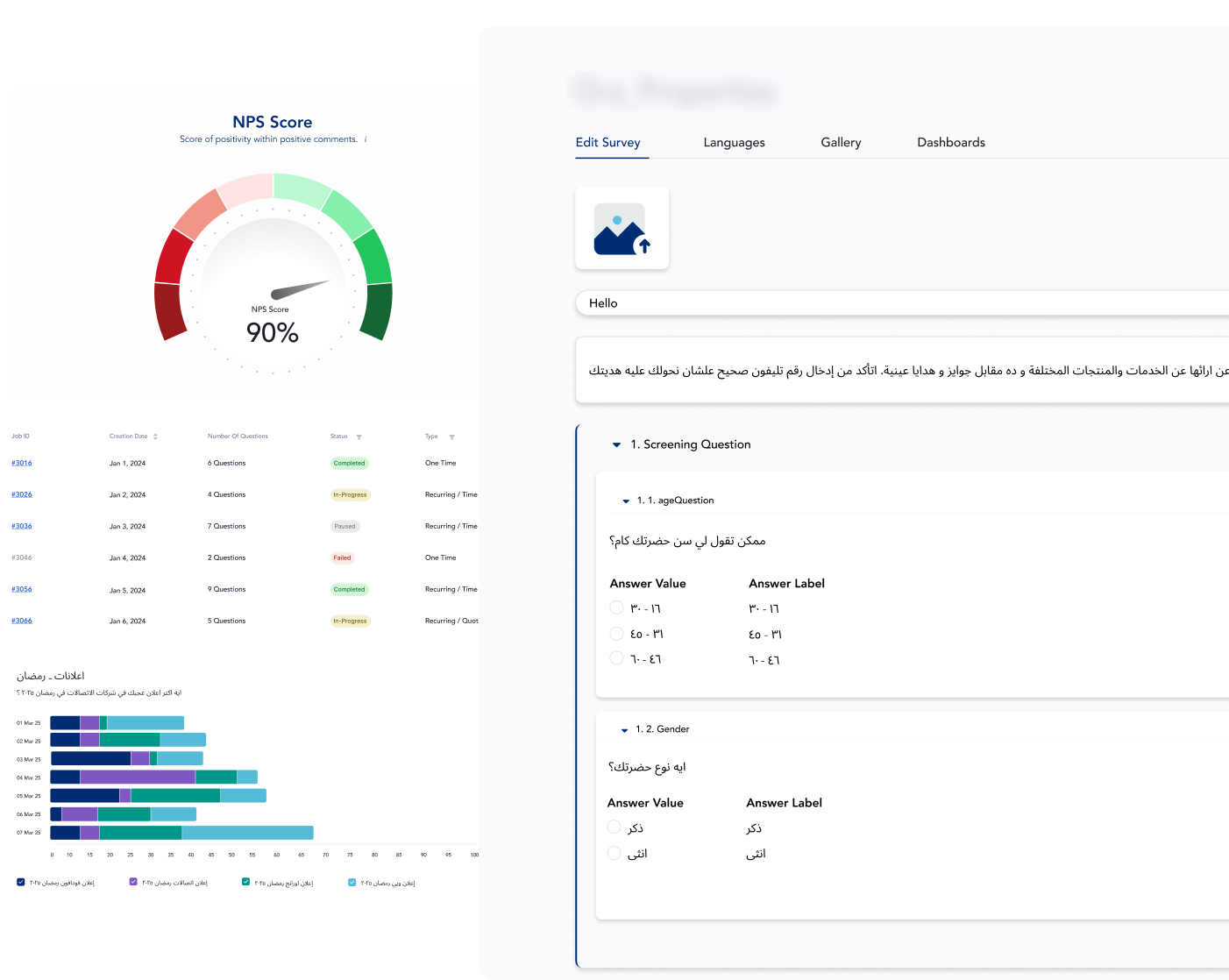The image size is (1229, 980).
Task: Collapse the ageQuestion item
Action: 626,501
